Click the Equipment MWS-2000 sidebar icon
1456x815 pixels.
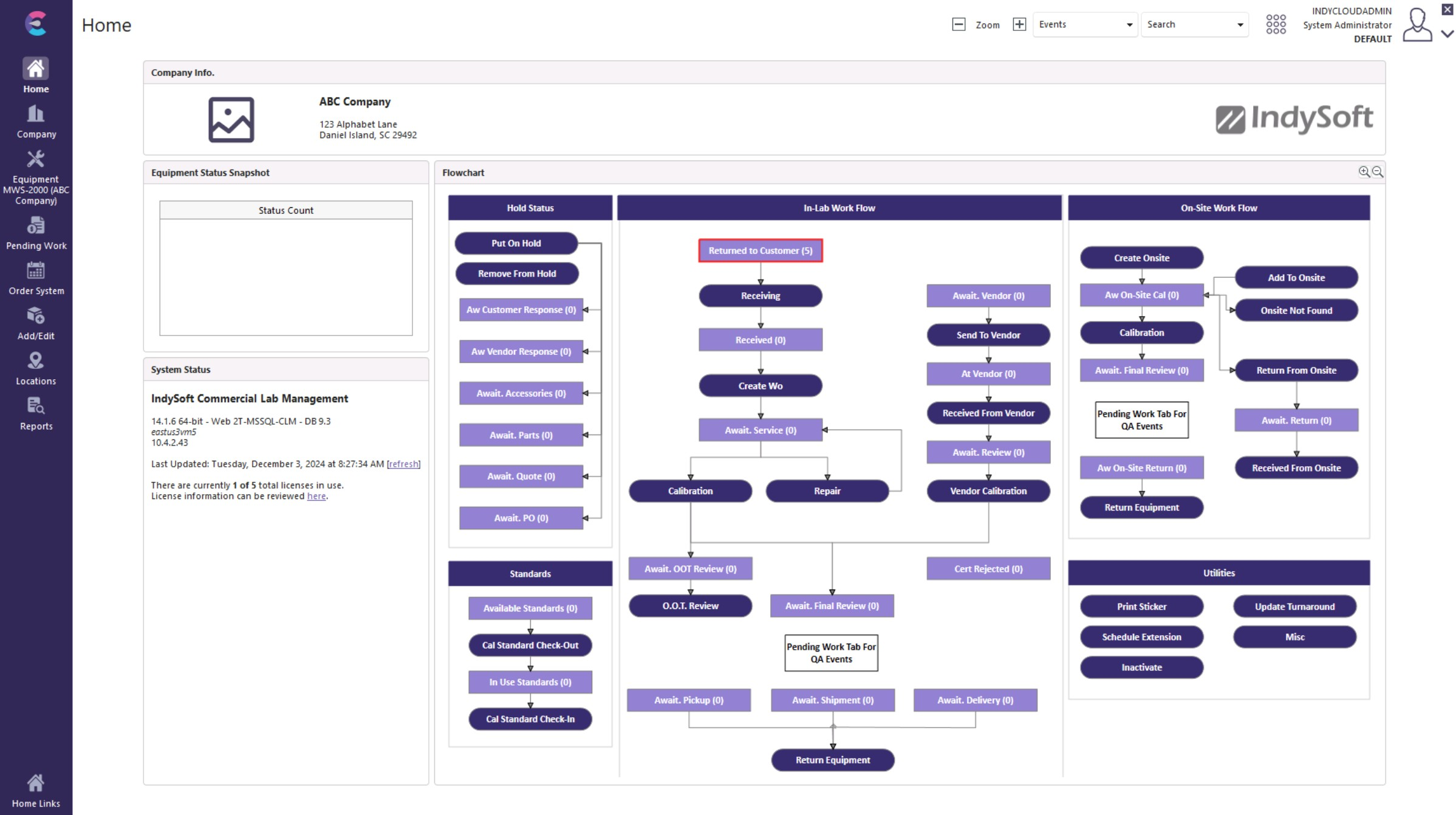[36, 160]
